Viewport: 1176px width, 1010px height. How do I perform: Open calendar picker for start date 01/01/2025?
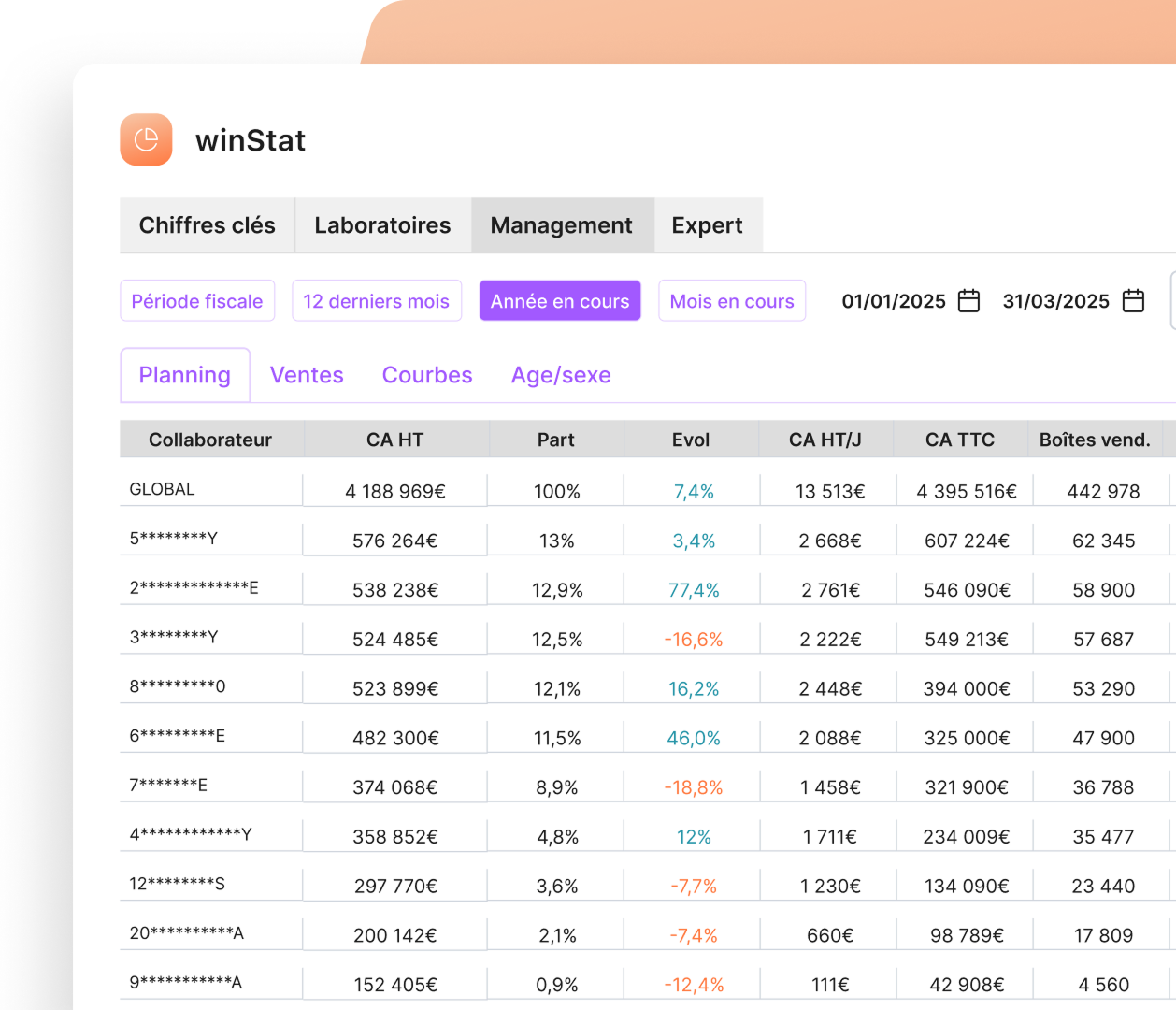[x=969, y=301]
